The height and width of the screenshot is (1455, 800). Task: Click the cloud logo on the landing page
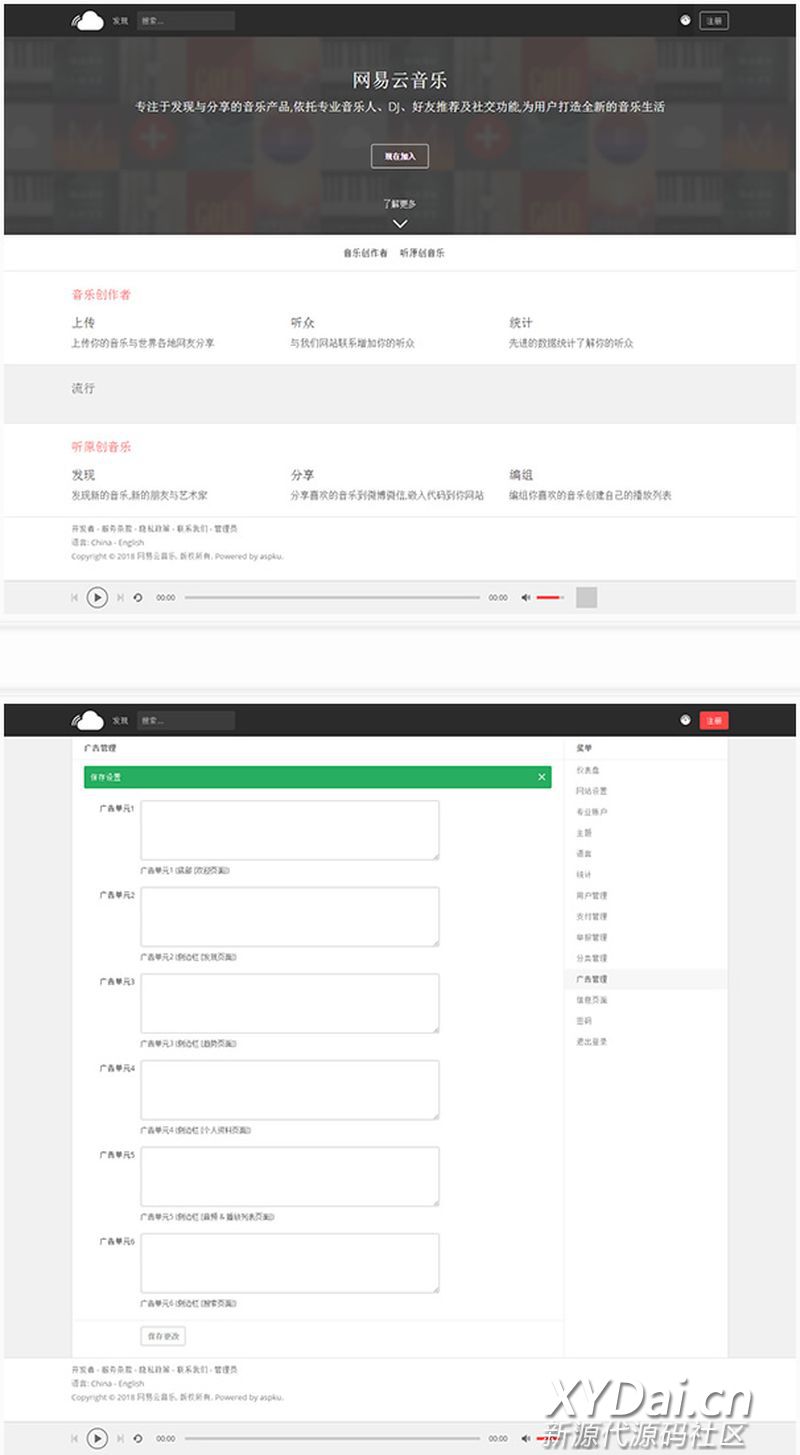(x=88, y=20)
